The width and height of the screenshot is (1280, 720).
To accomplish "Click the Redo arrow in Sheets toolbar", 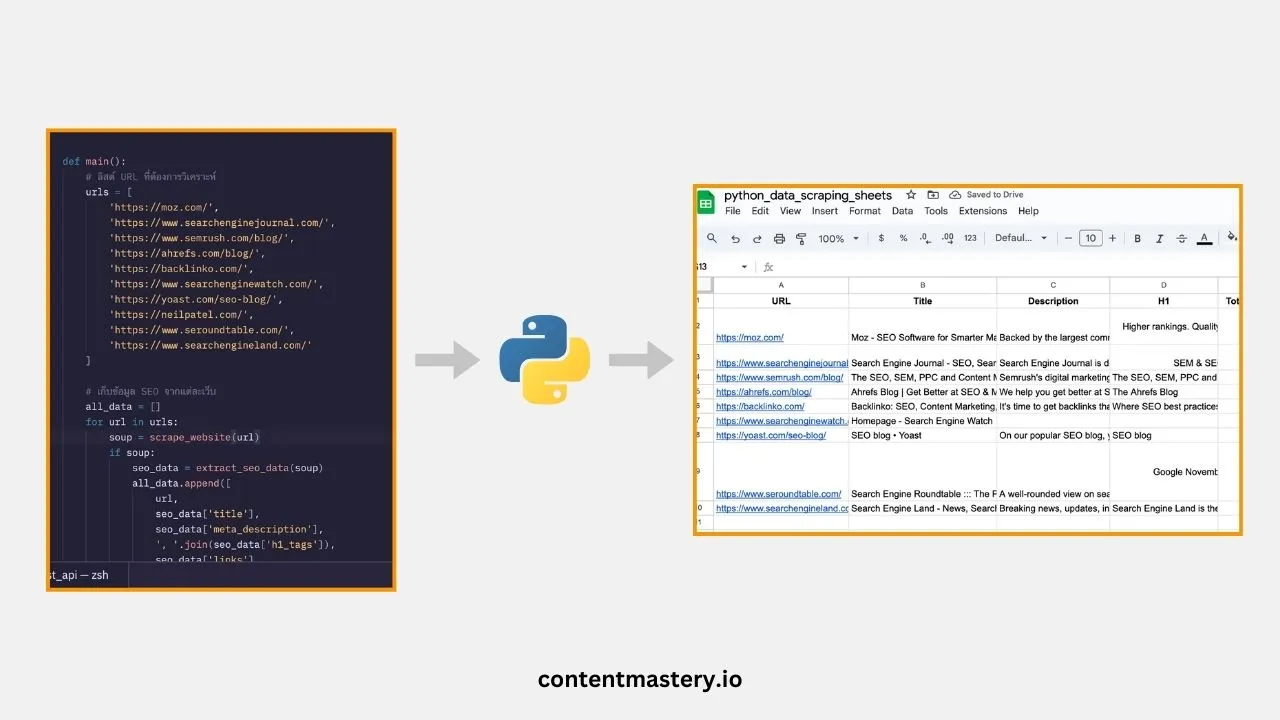I will [757, 238].
